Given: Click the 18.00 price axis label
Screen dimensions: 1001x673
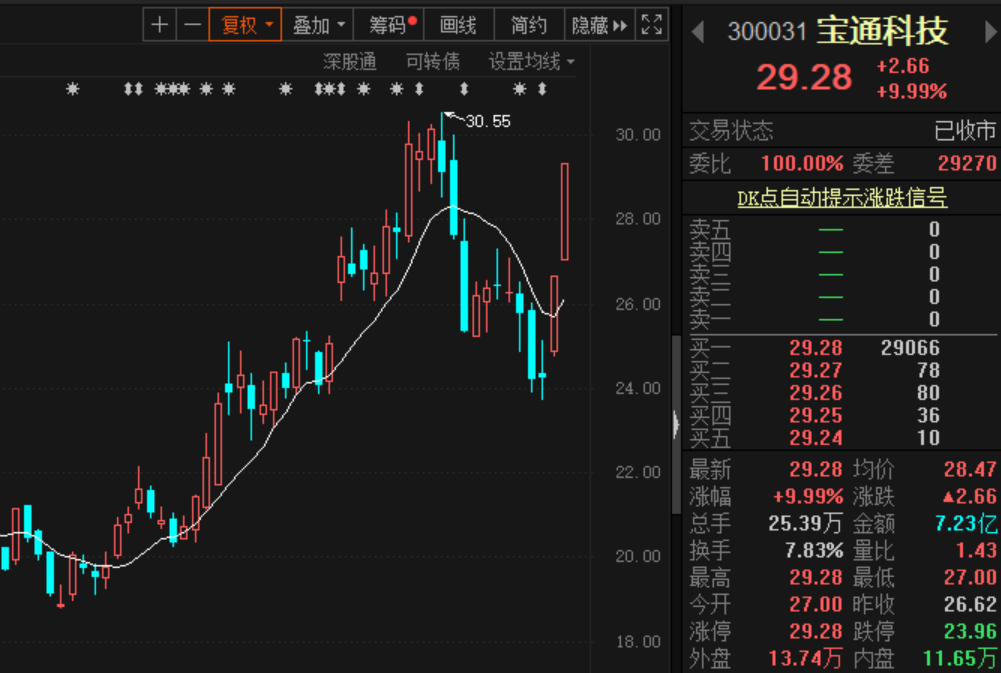Looking at the screenshot, I should (638, 642).
